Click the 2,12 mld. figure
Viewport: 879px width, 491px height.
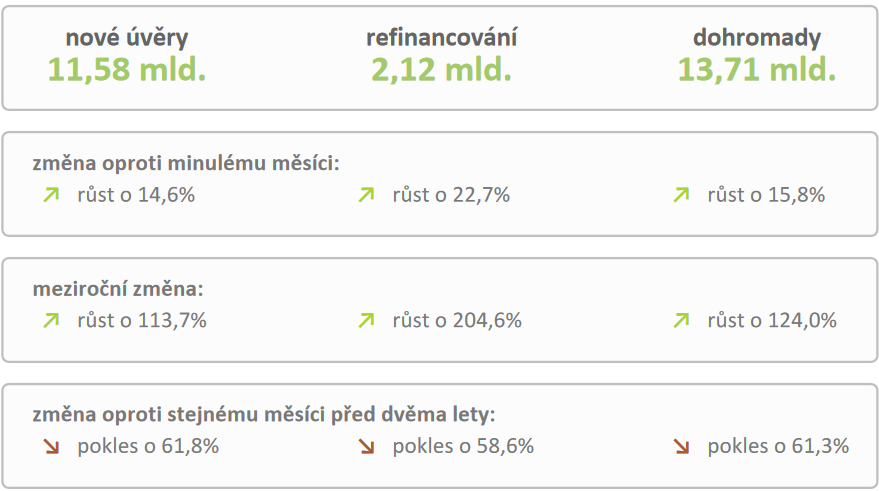441,69
